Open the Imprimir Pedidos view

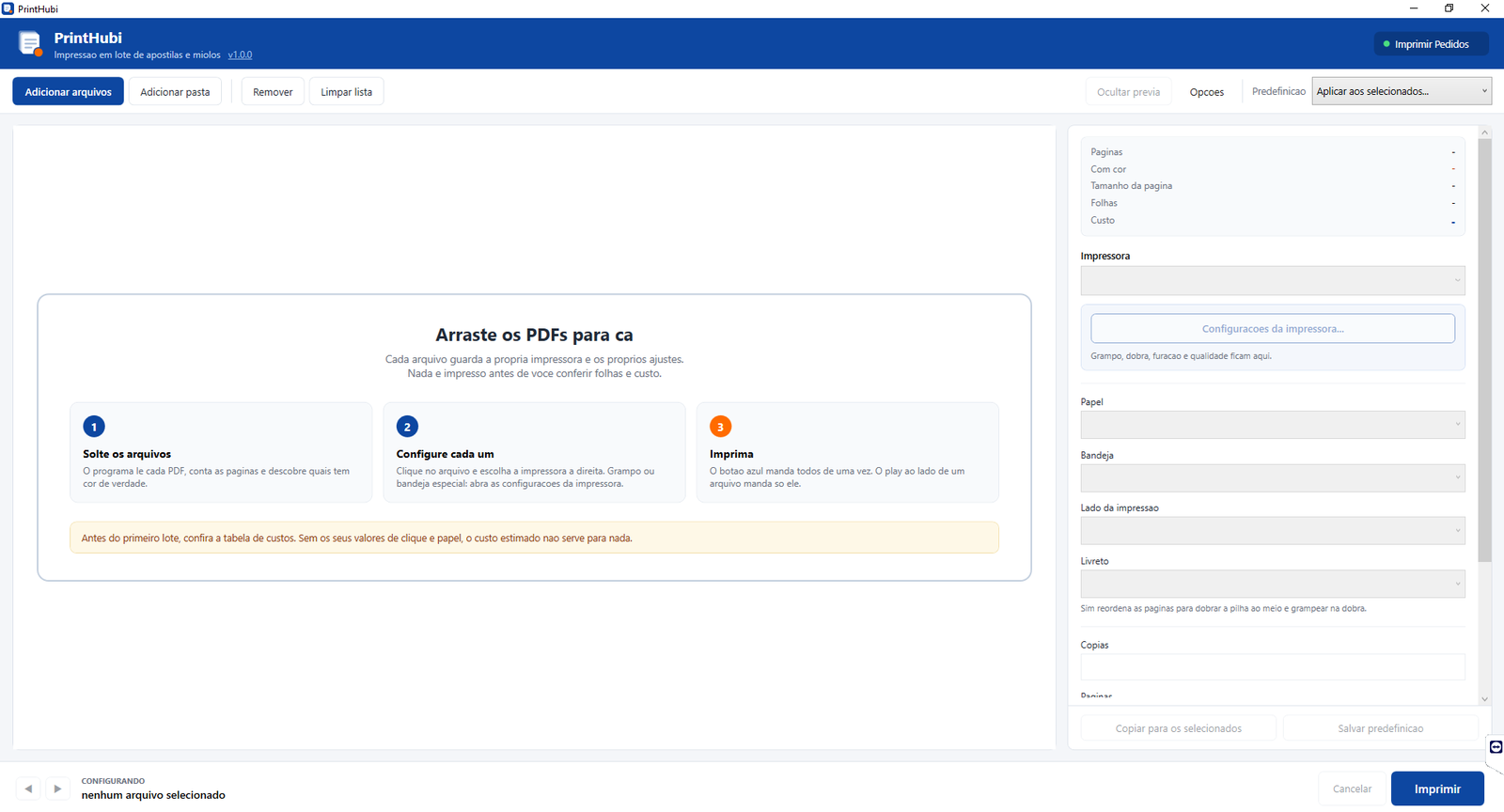(x=1431, y=44)
